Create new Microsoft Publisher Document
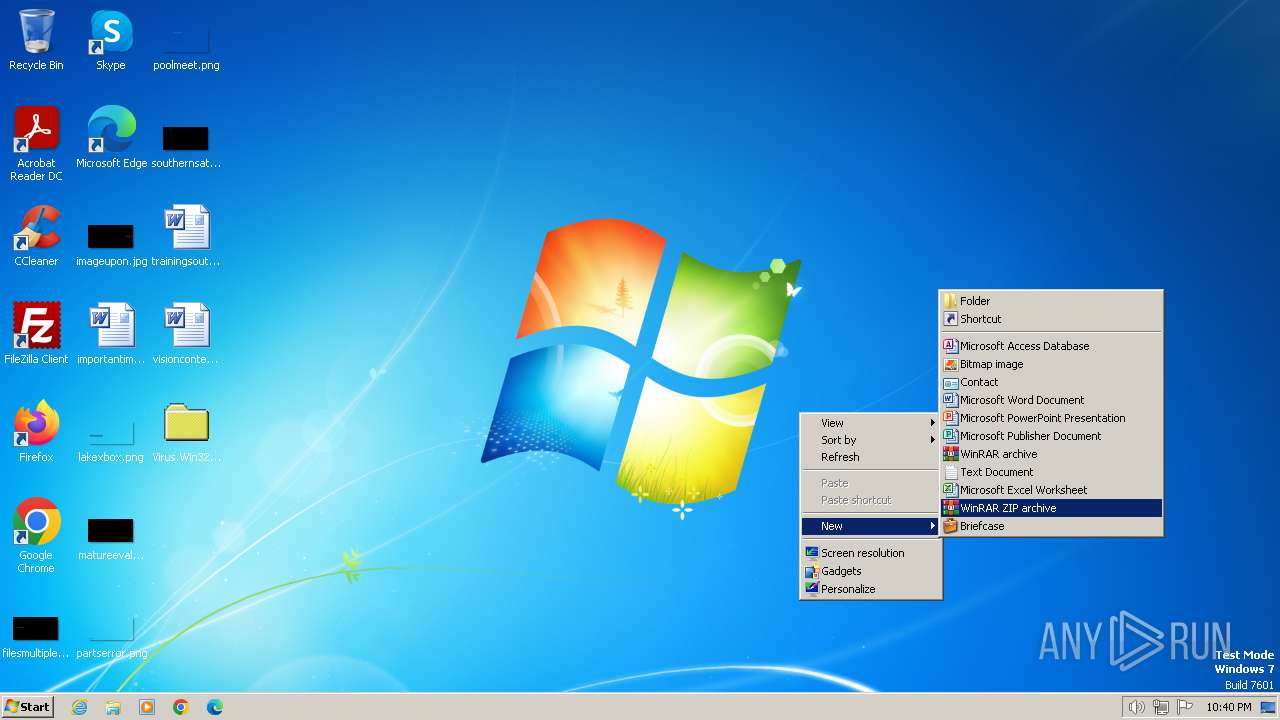1280x720 pixels. [1051, 436]
